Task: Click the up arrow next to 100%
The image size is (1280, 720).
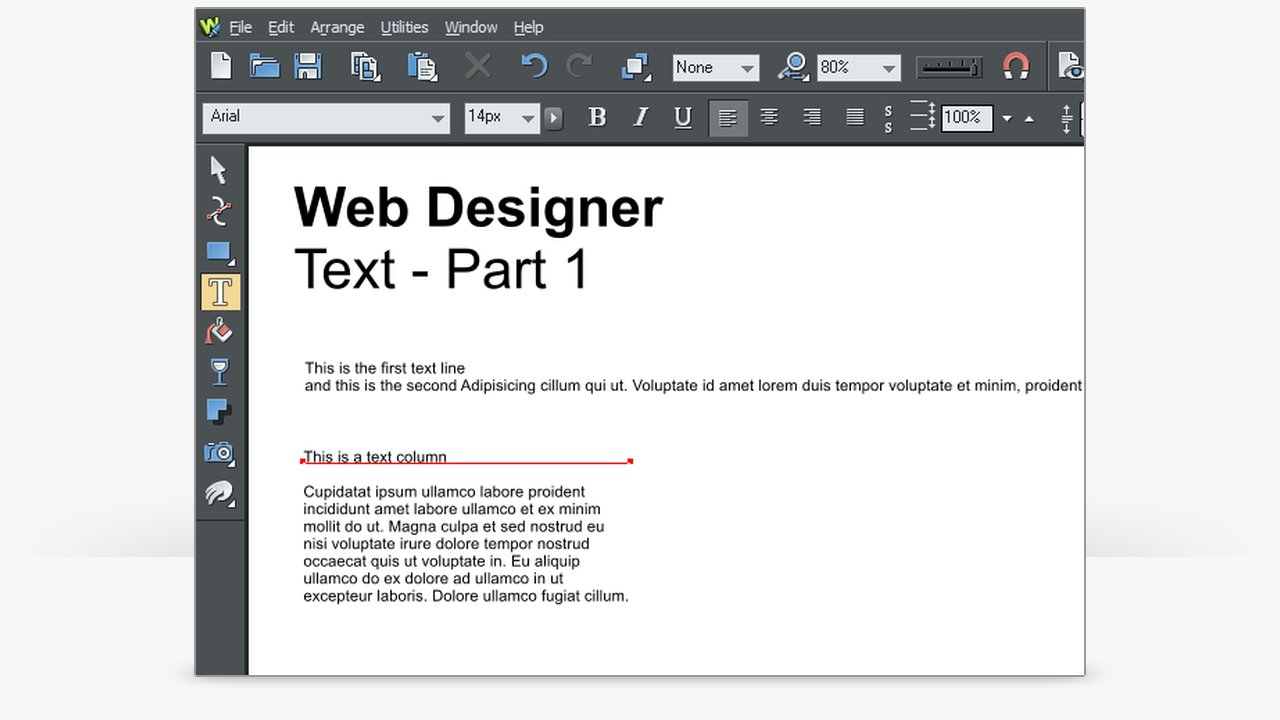Action: (1029, 119)
